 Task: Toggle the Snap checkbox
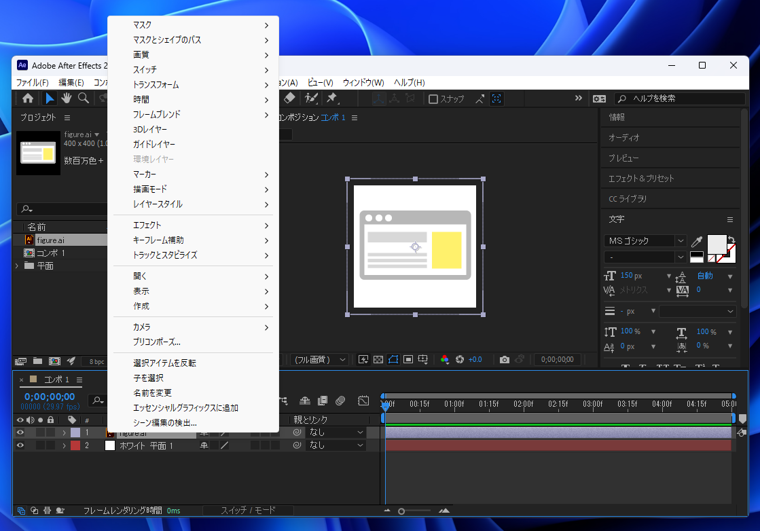point(433,99)
